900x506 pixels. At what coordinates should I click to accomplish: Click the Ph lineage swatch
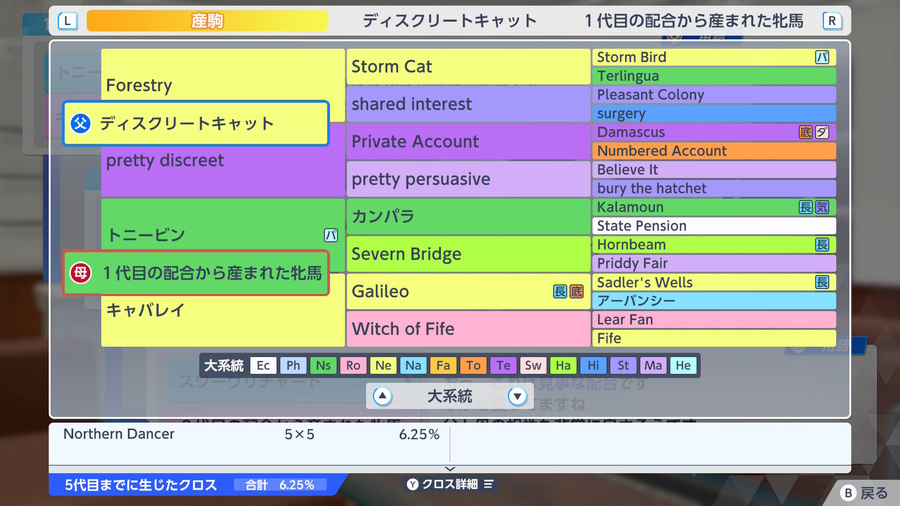(x=293, y=365)
